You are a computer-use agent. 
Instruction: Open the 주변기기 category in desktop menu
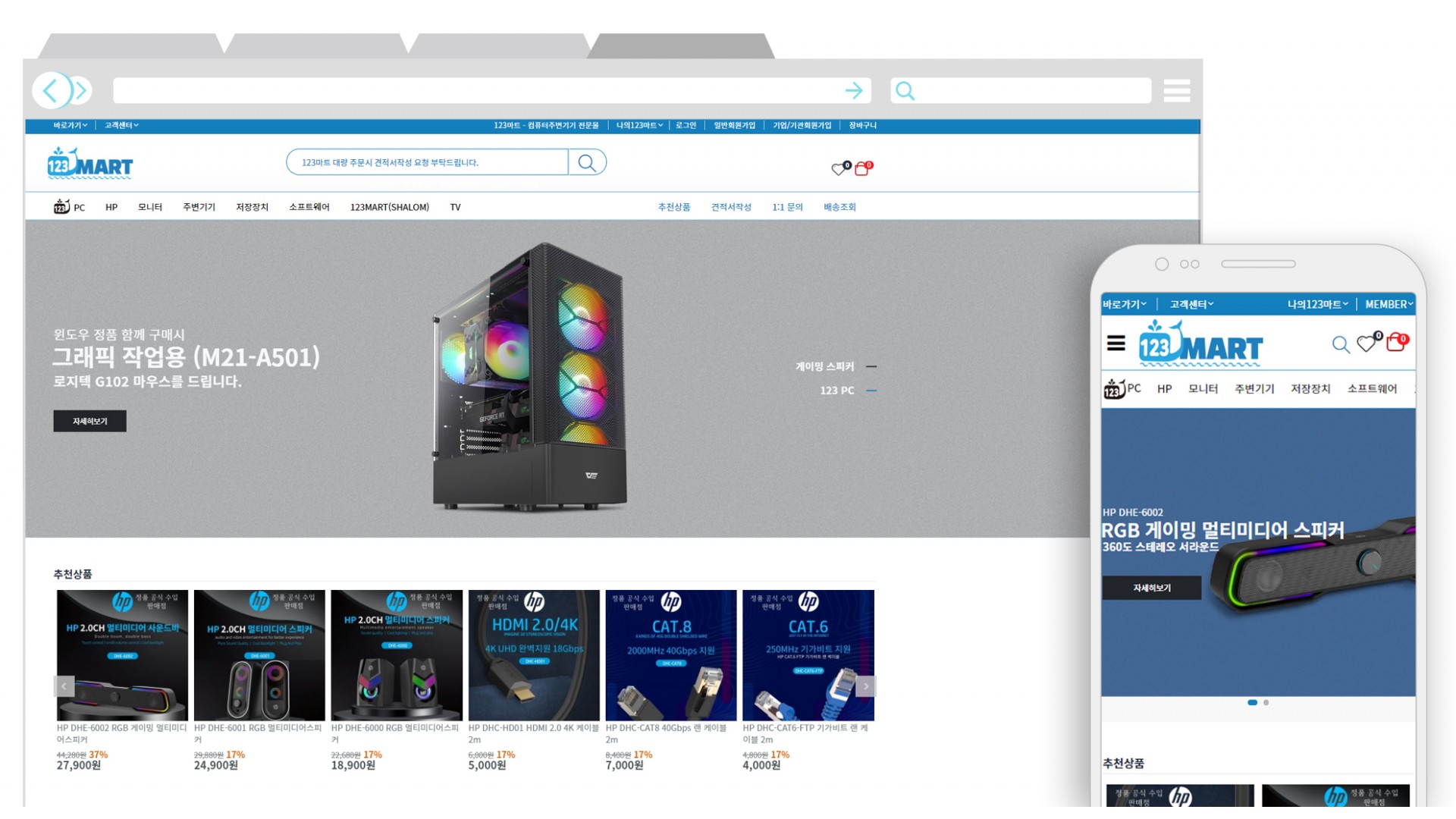pyautogui.click(x=199, y=207)
